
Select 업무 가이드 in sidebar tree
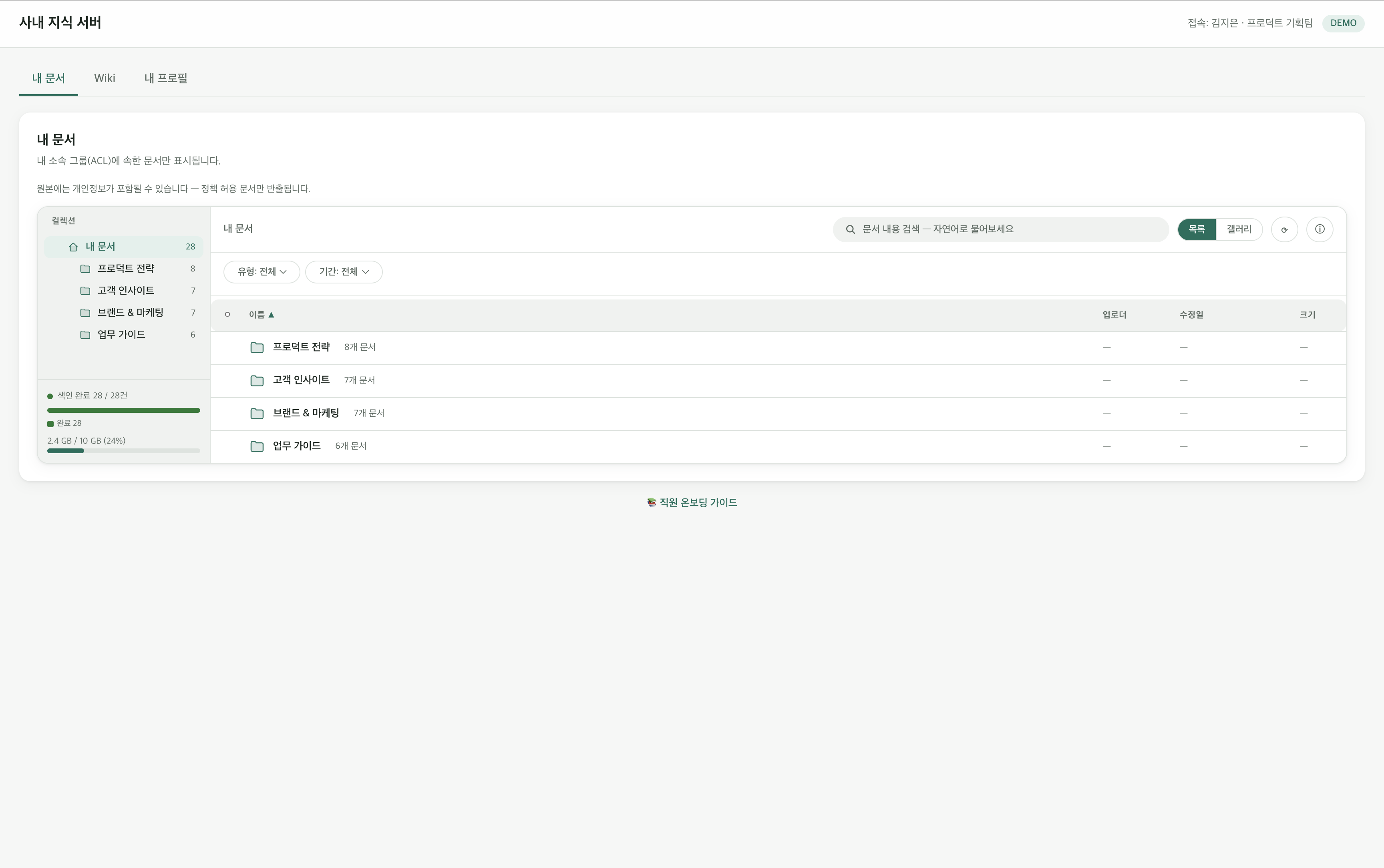[x=123, y=335]
